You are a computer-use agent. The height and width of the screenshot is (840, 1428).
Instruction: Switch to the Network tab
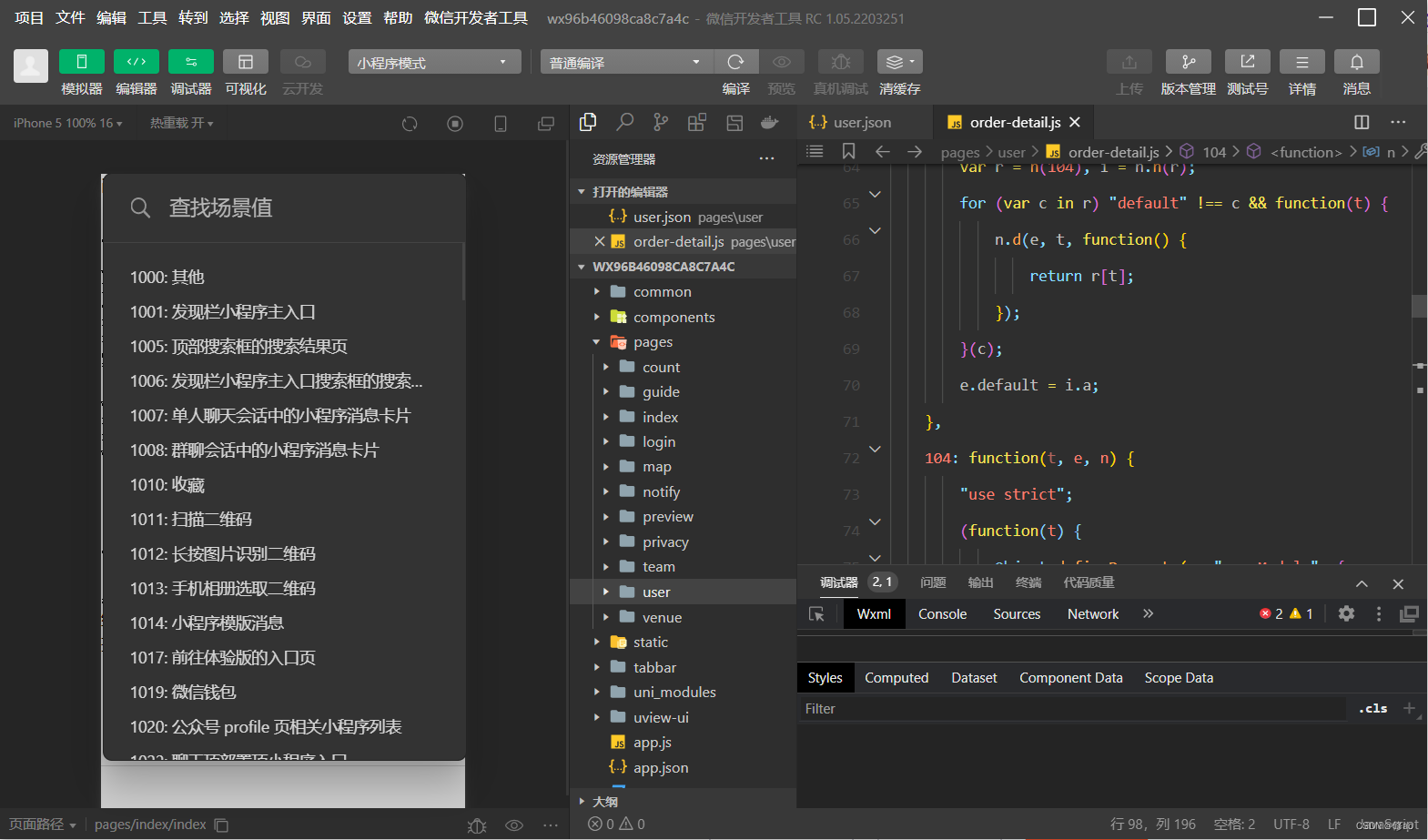[1093, 614]
